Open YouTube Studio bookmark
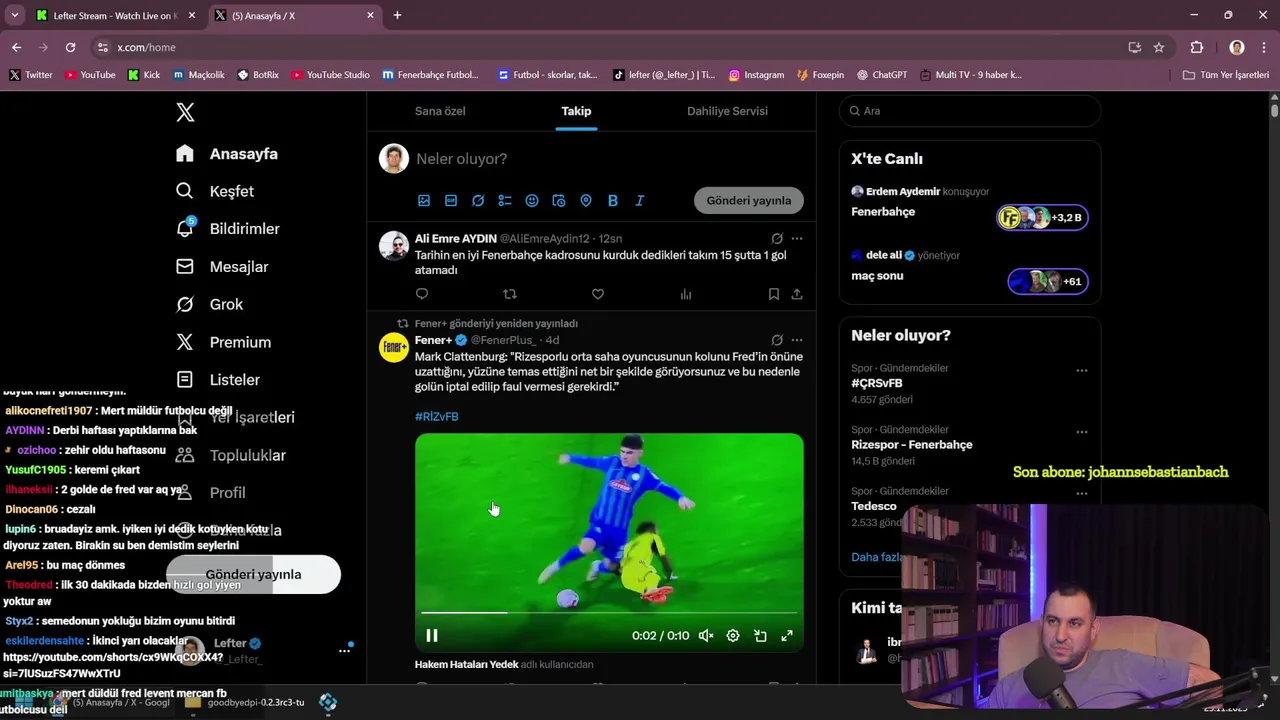 click(330, 75)
